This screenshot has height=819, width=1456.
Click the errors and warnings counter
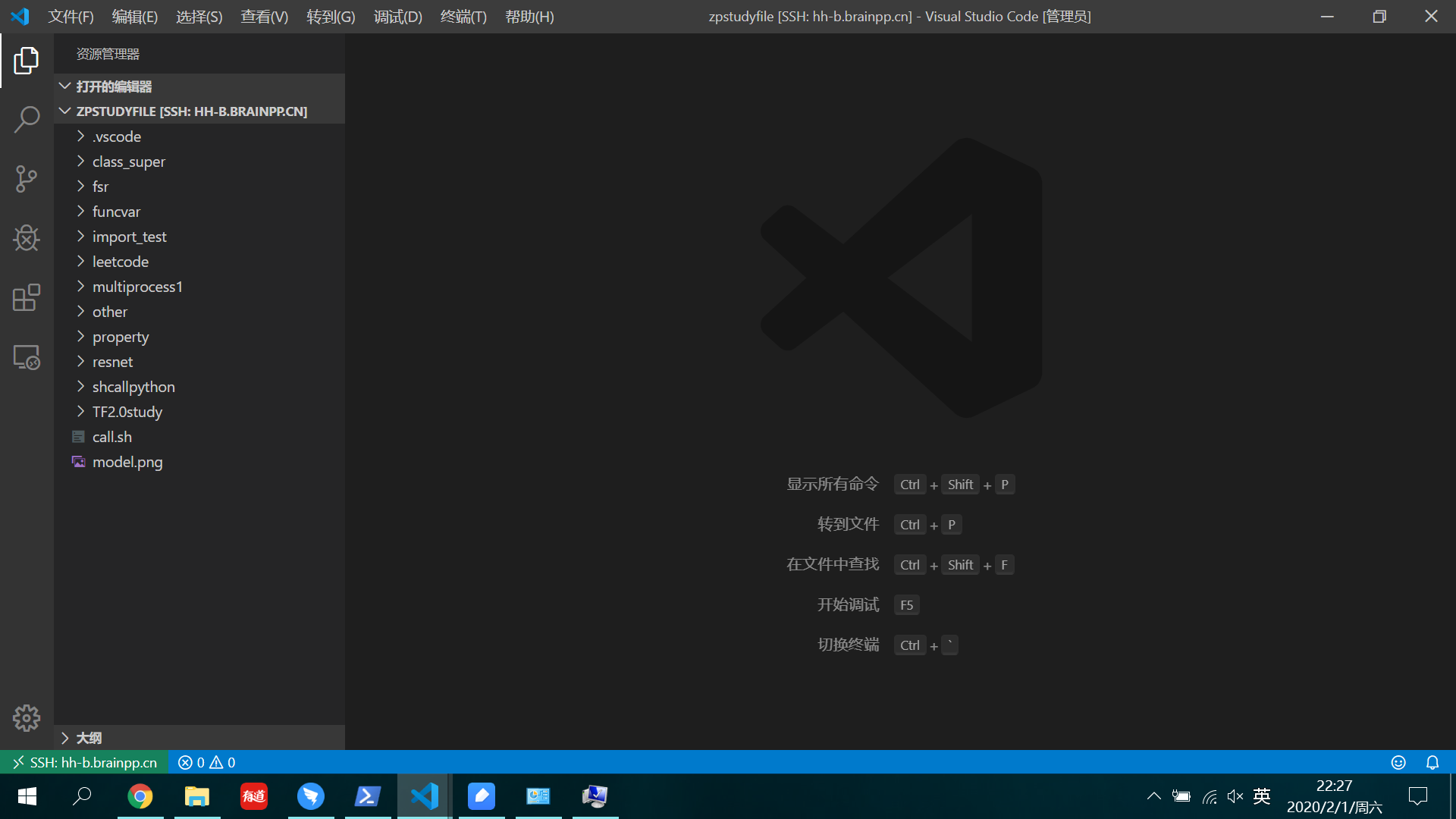click(x=206, y=762)
